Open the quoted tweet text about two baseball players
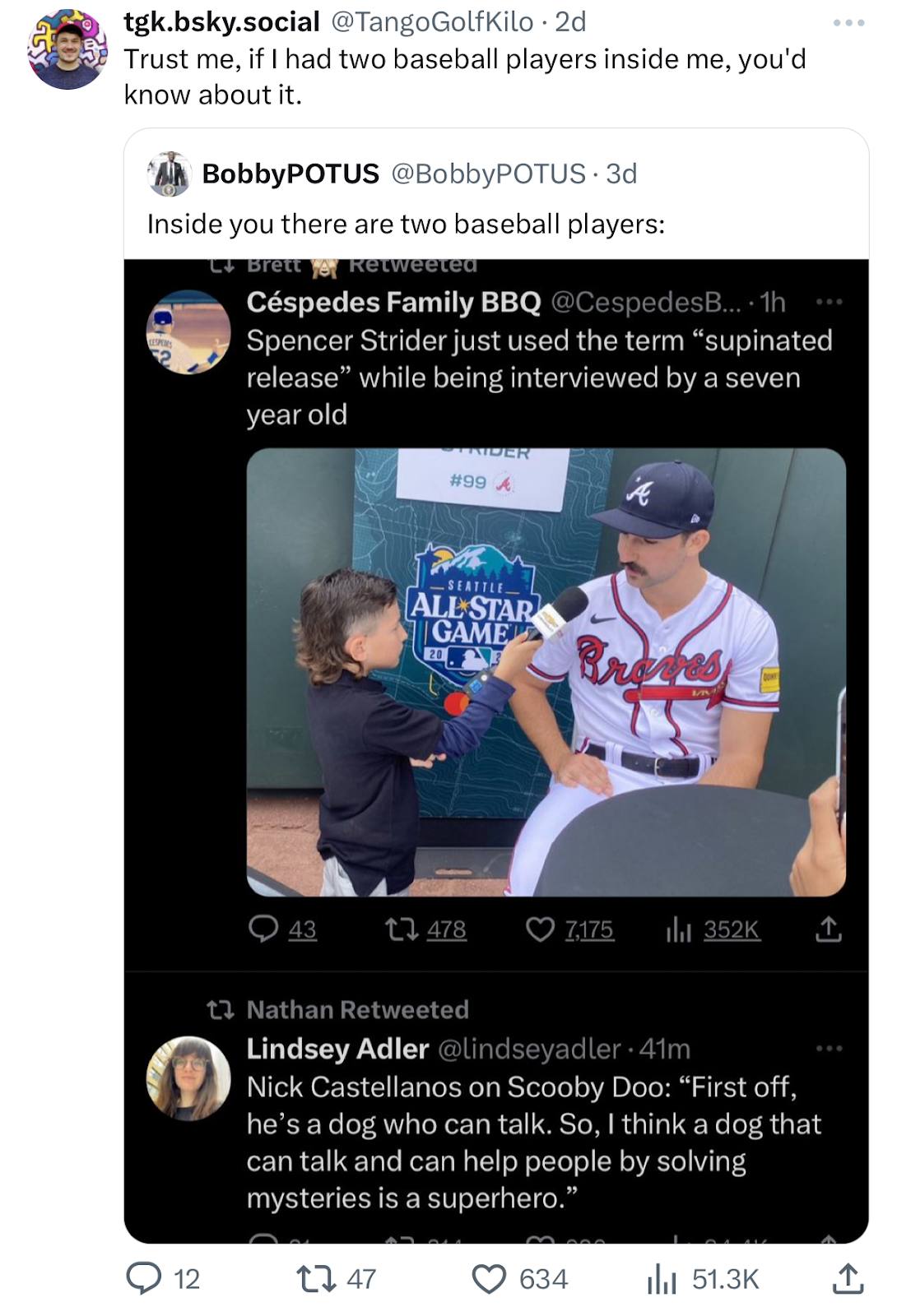 pos(406,224)
